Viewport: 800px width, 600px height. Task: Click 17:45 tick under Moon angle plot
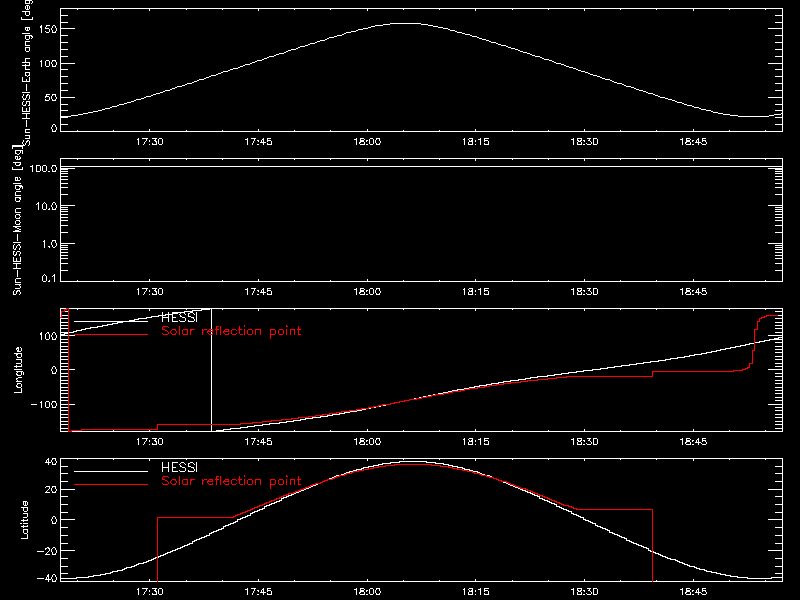tap(258, 292)
